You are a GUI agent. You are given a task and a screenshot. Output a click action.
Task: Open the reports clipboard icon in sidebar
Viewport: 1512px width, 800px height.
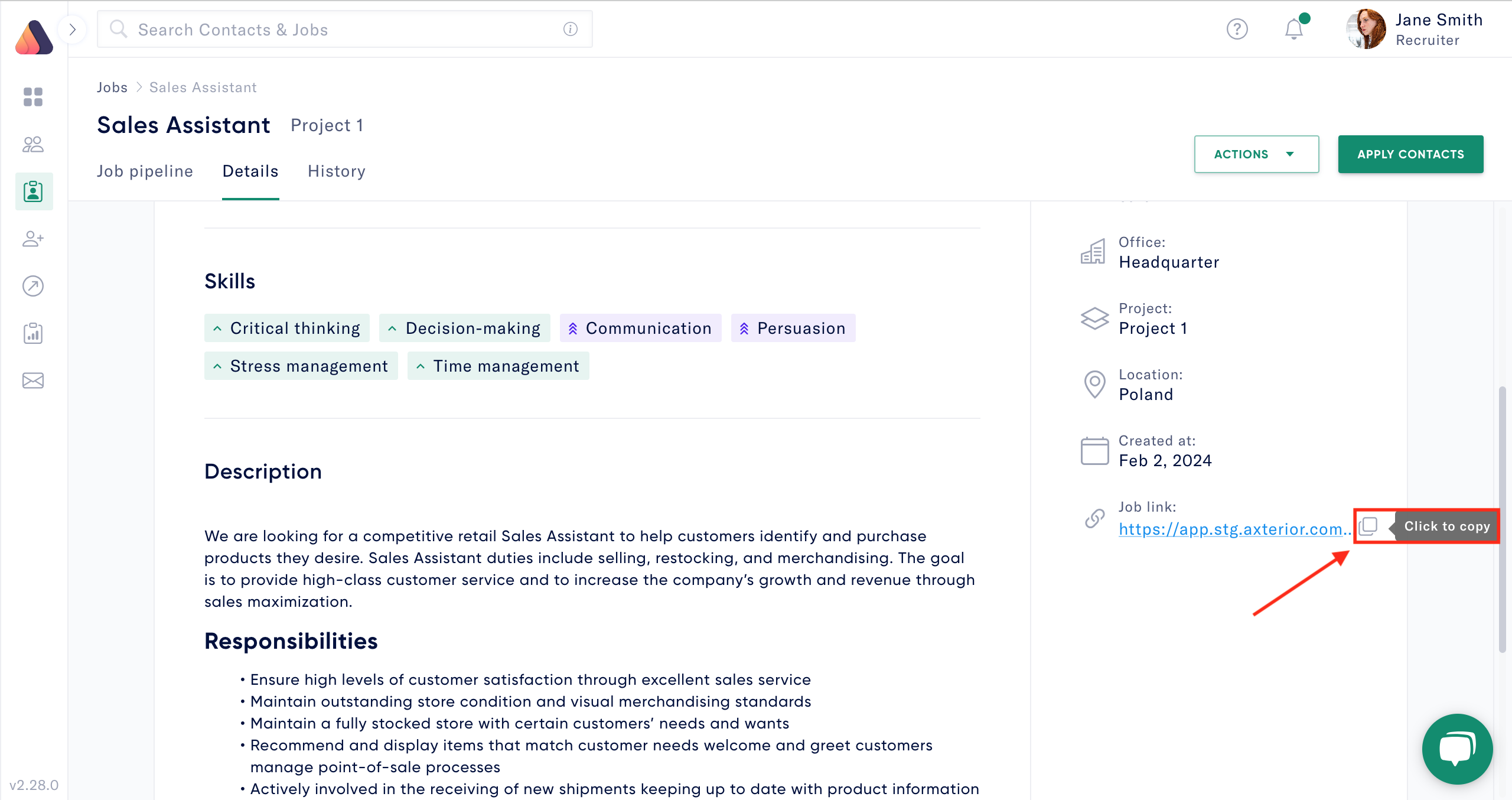(33, 333)
